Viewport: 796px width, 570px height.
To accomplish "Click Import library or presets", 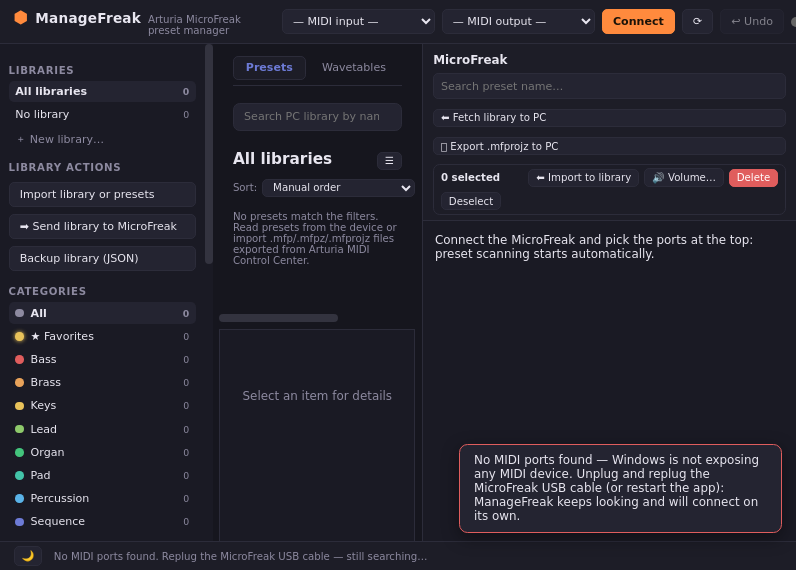I will click(102, 194).
